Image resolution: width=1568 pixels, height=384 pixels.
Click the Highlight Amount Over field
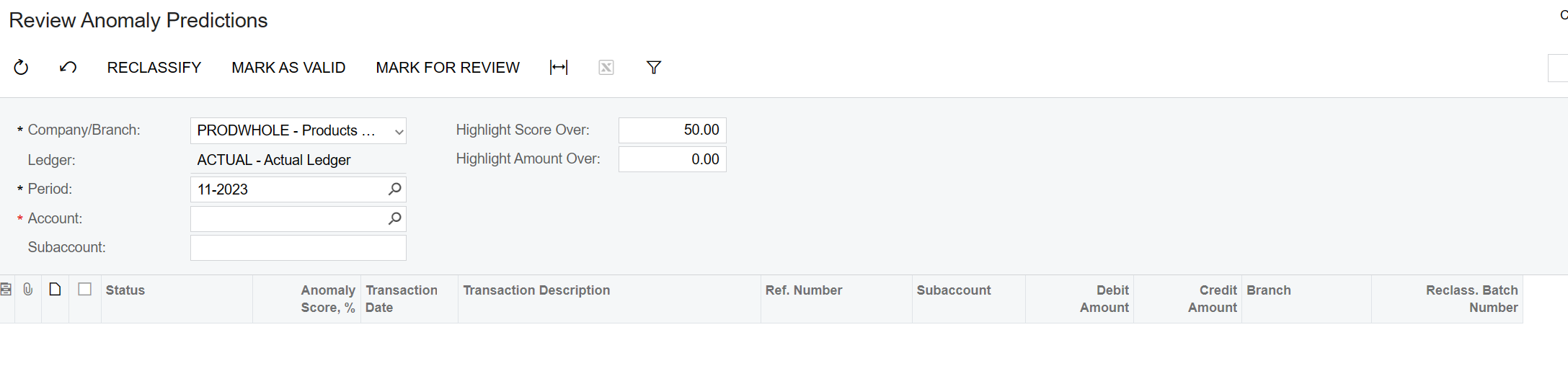point(672,159)
